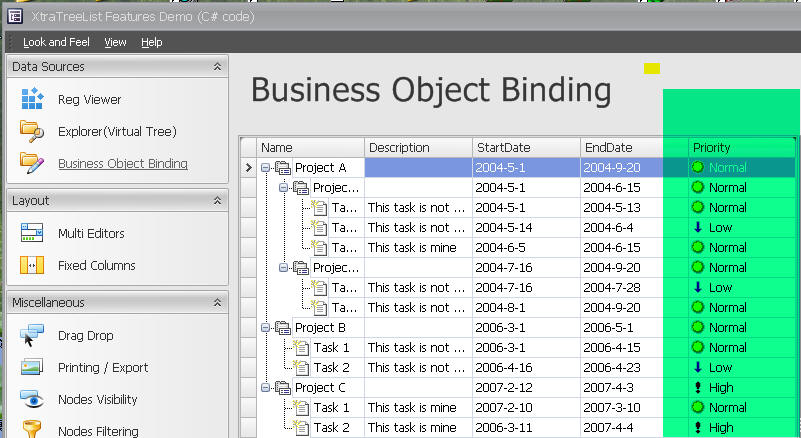Collapse the Project A tree node
Viewport: 801px width, 438px height.
[x=266, y=168]
